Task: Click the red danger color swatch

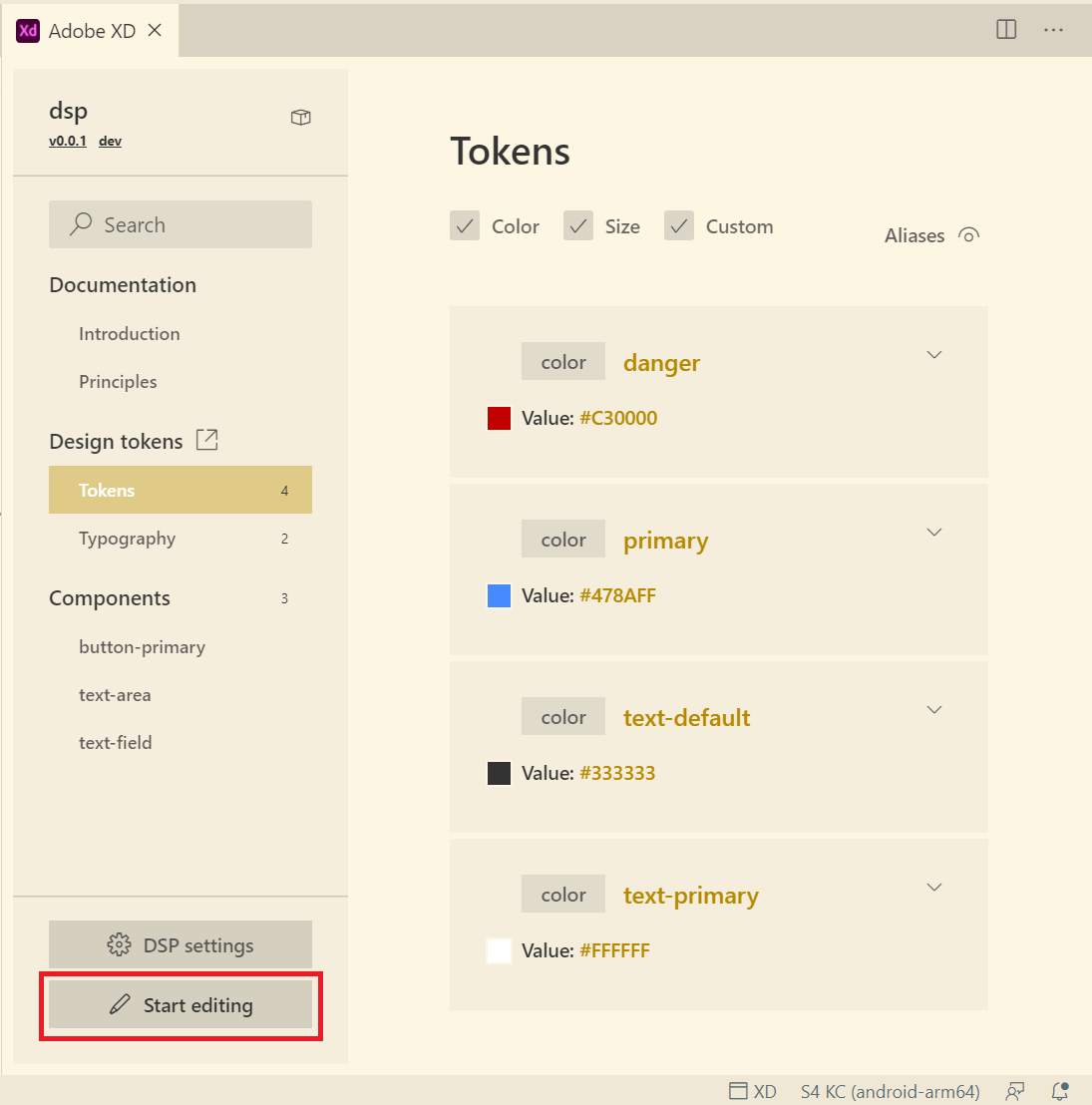Action: (x=499, y=418)
